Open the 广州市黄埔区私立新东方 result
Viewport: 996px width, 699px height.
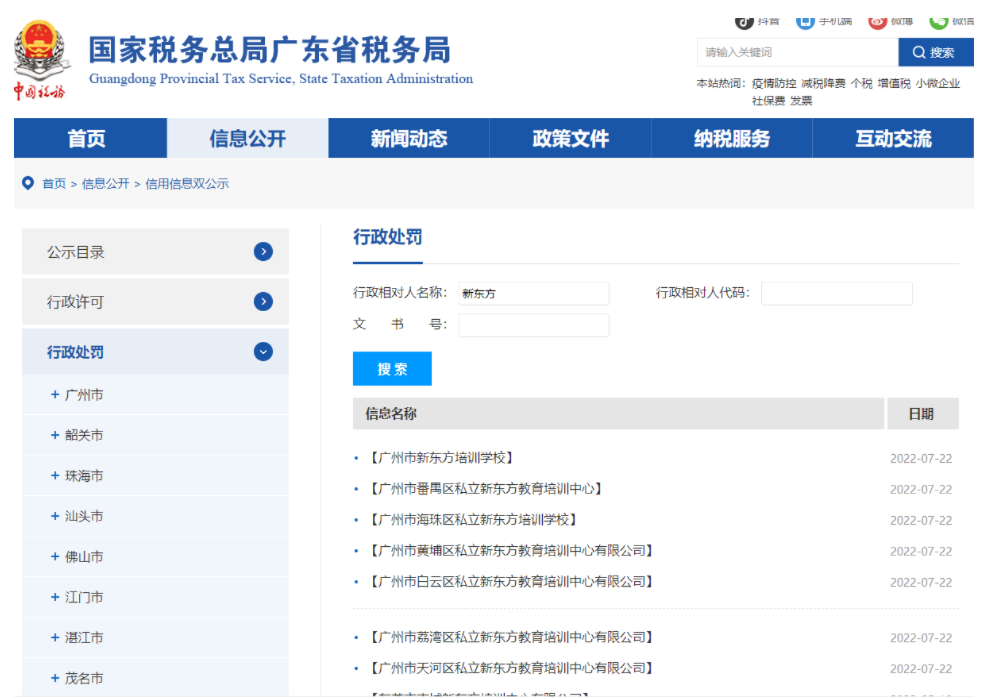[511, 550]
